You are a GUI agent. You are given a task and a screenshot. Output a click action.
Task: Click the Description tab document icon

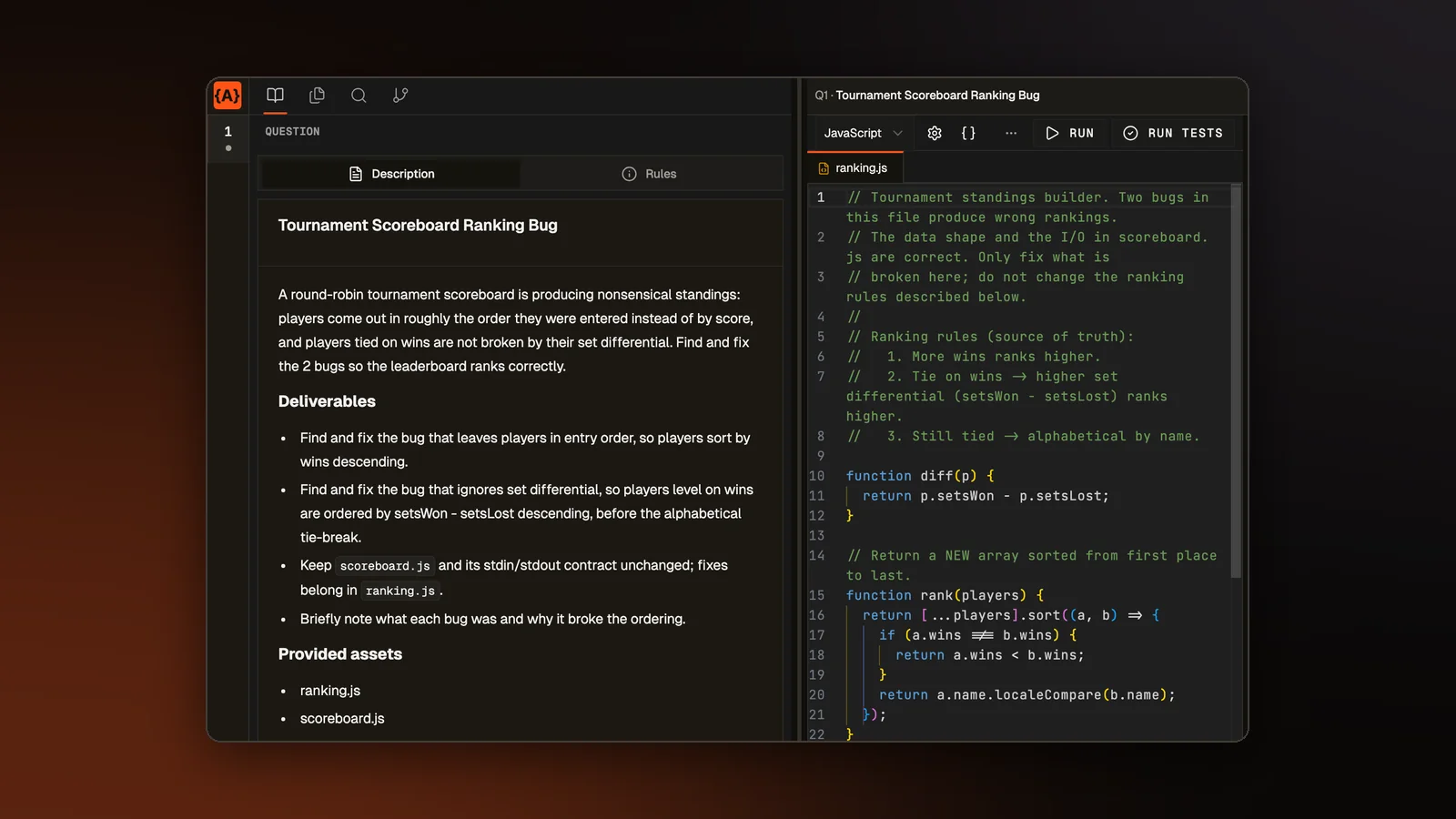(x=356, y=174)
